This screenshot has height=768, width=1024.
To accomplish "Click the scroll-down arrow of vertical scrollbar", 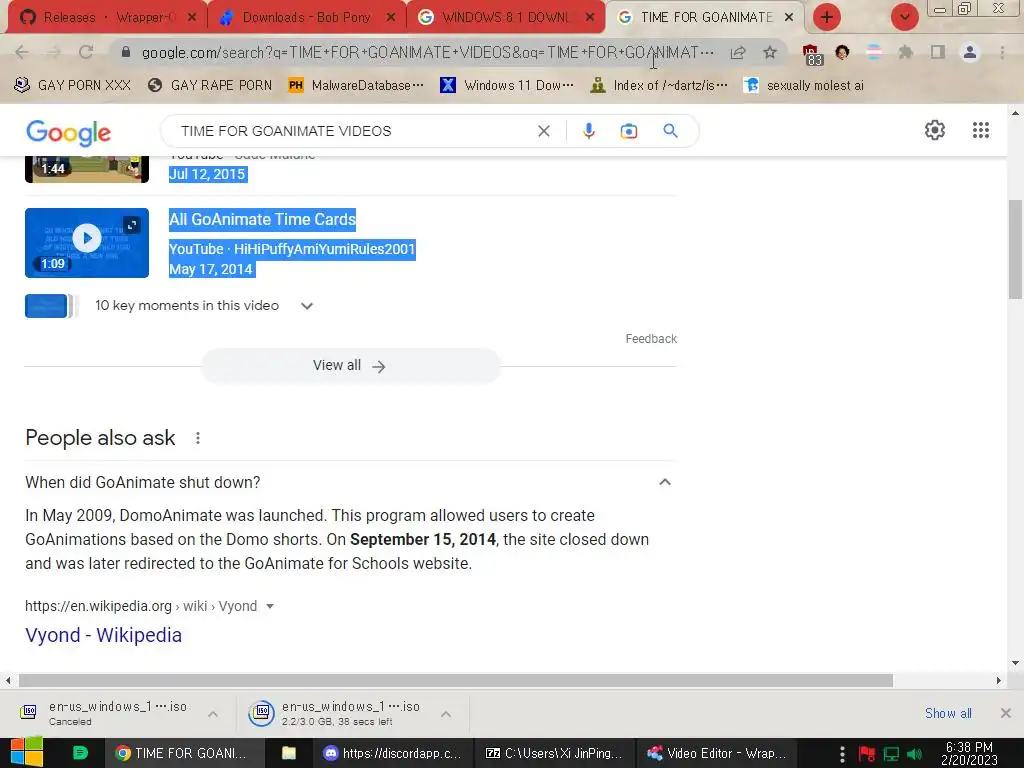I will [x=1015, y=663].
